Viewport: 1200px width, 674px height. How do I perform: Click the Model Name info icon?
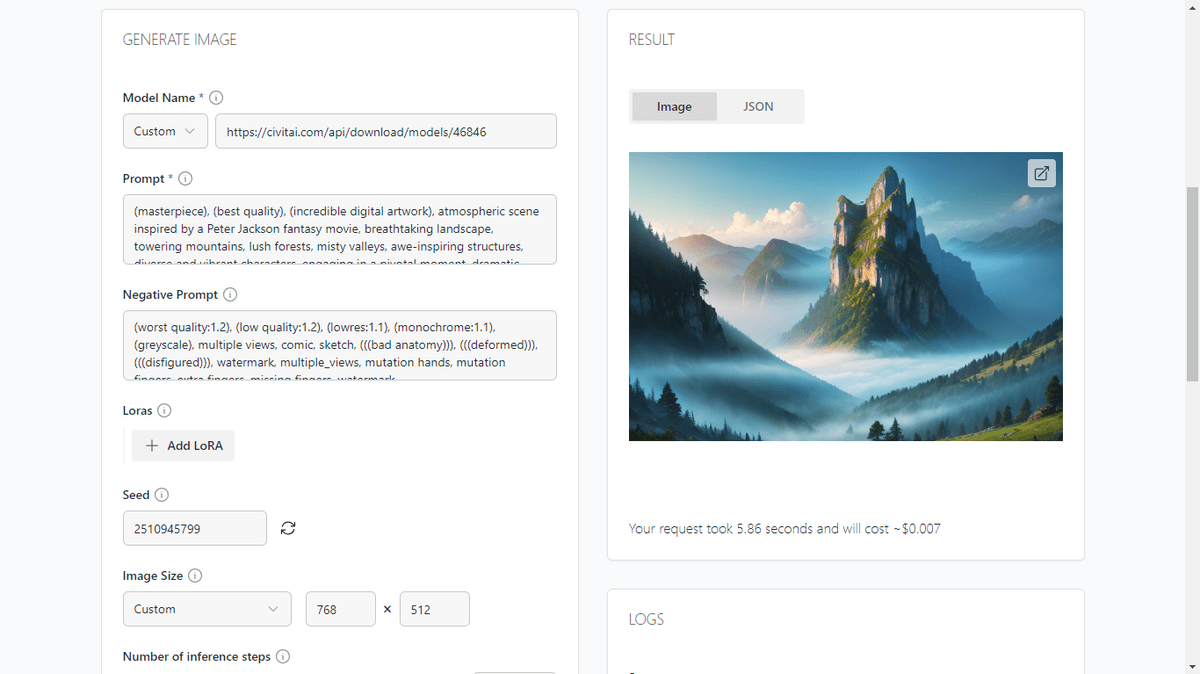coord(216,98)
